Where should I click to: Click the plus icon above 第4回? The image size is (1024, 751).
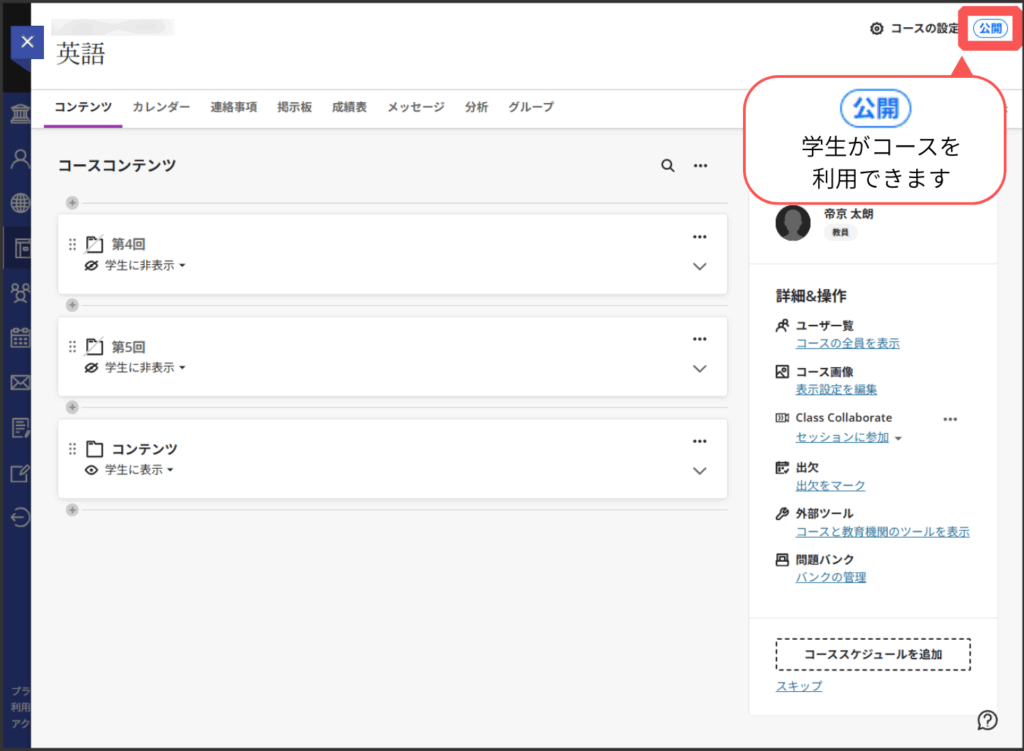click(72, 203)
